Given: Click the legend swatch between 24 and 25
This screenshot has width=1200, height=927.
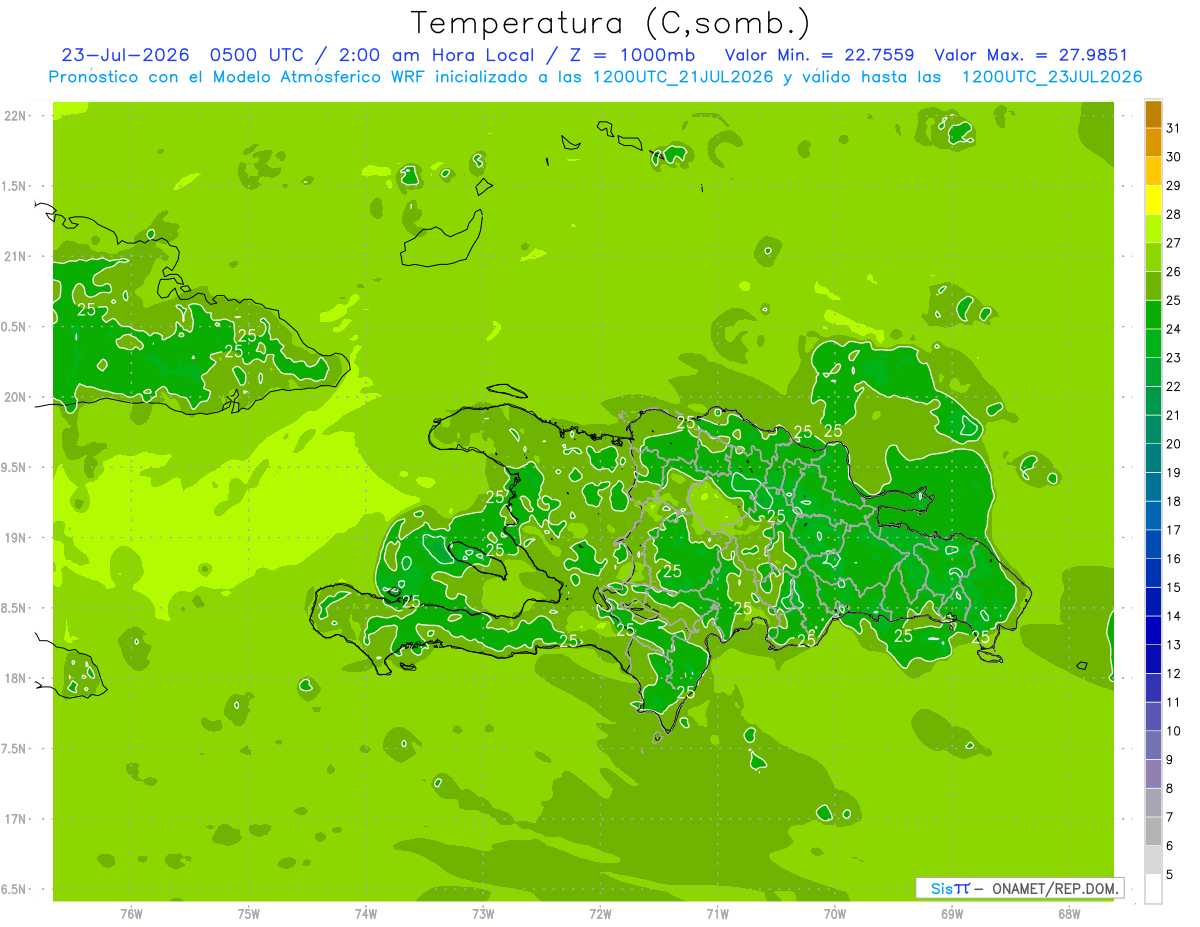Looking at the screenshot, I should click(1153, 315).
